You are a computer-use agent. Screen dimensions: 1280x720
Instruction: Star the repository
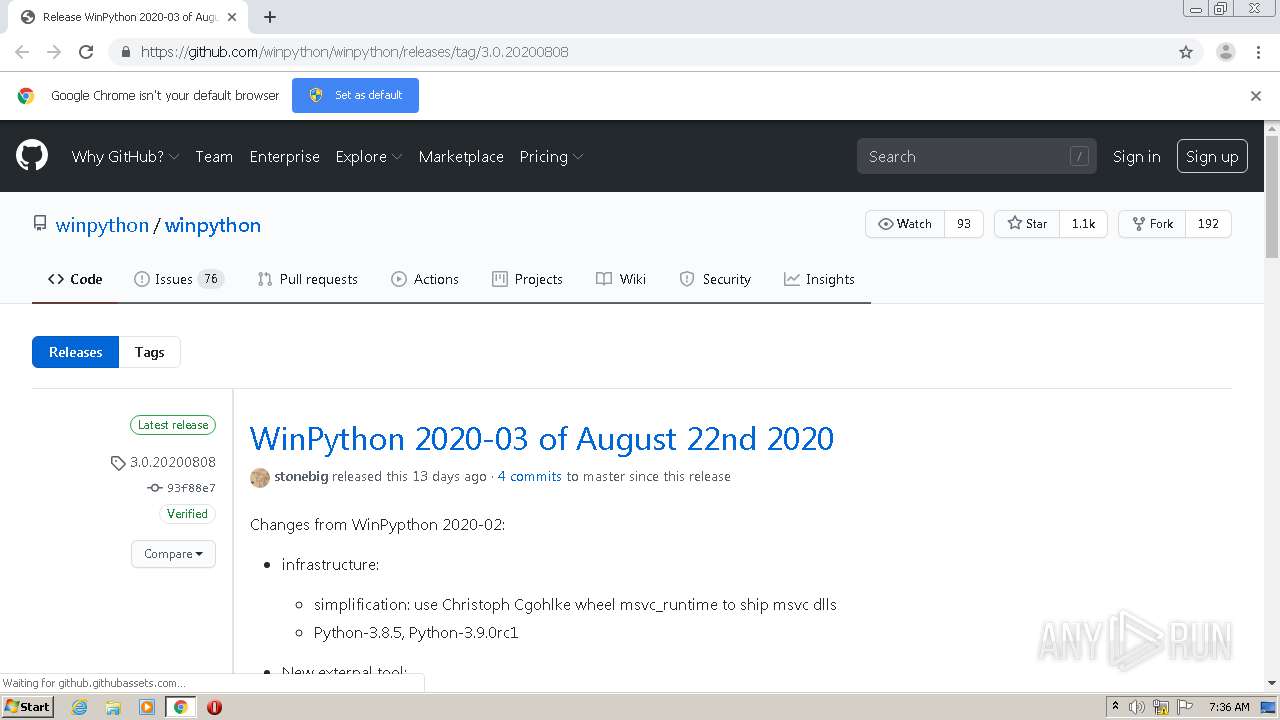(1027, 224)
